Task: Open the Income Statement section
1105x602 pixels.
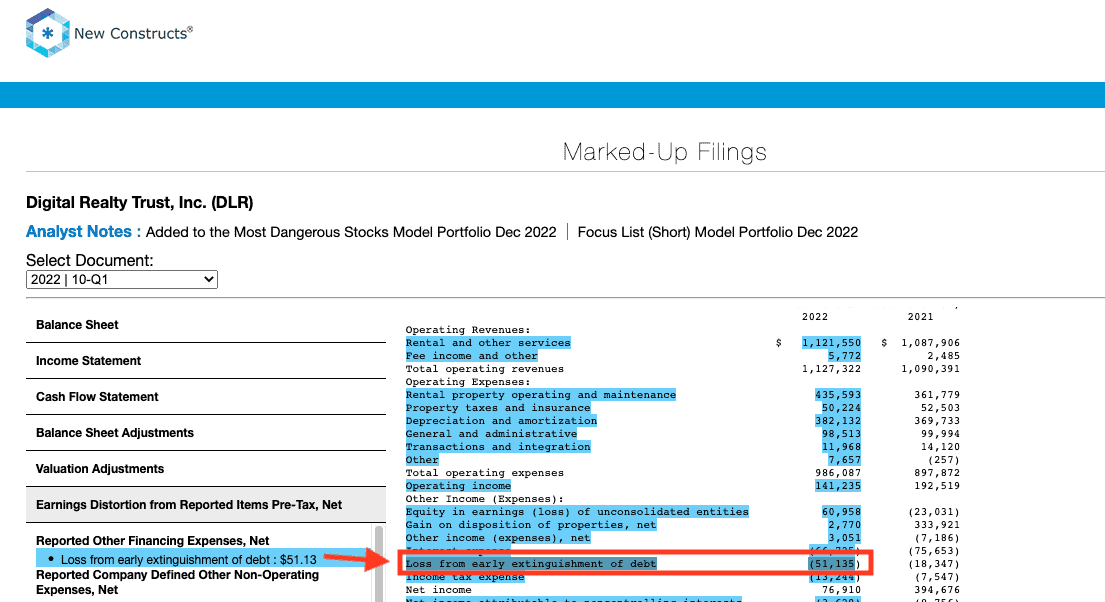Action: click(x=206, y=361)
